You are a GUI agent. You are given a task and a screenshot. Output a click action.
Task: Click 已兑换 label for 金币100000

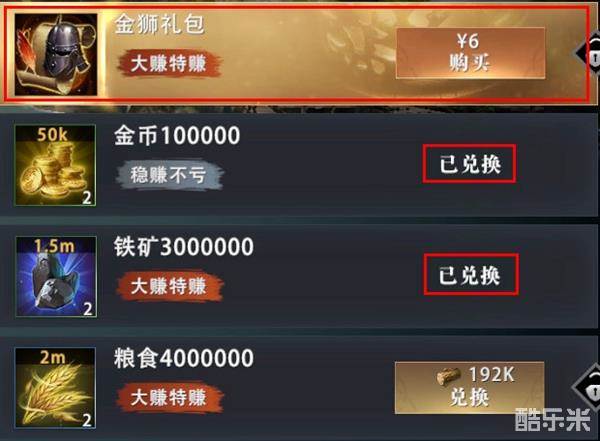pyautogui.click(x=470, y=164)
